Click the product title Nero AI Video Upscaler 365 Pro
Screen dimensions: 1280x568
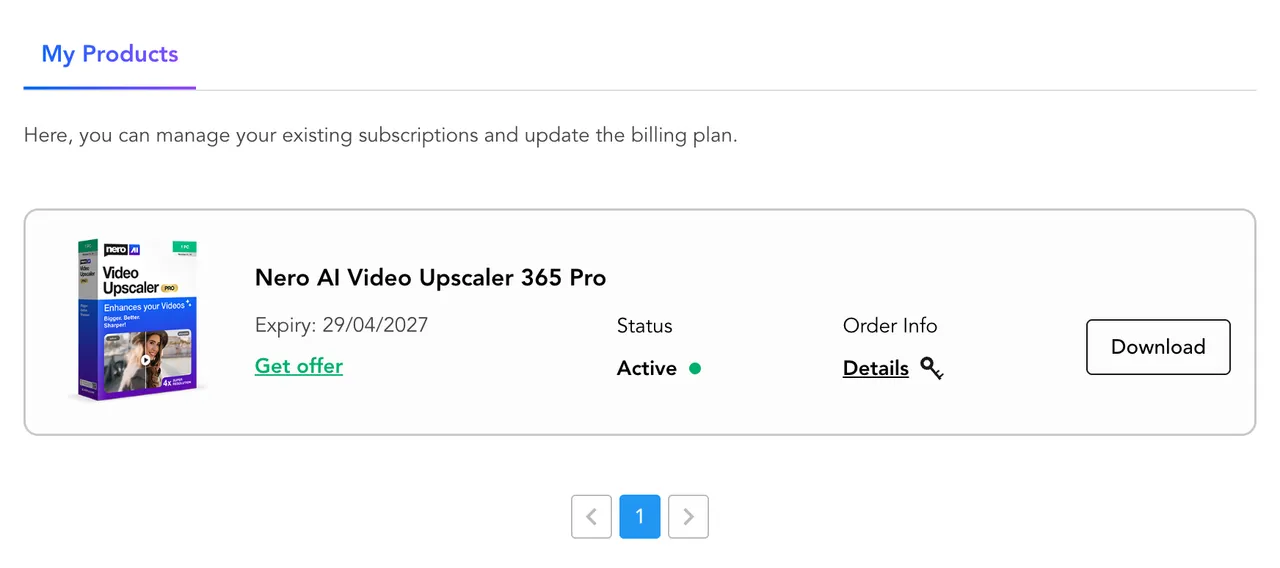(x=430, y=277)
